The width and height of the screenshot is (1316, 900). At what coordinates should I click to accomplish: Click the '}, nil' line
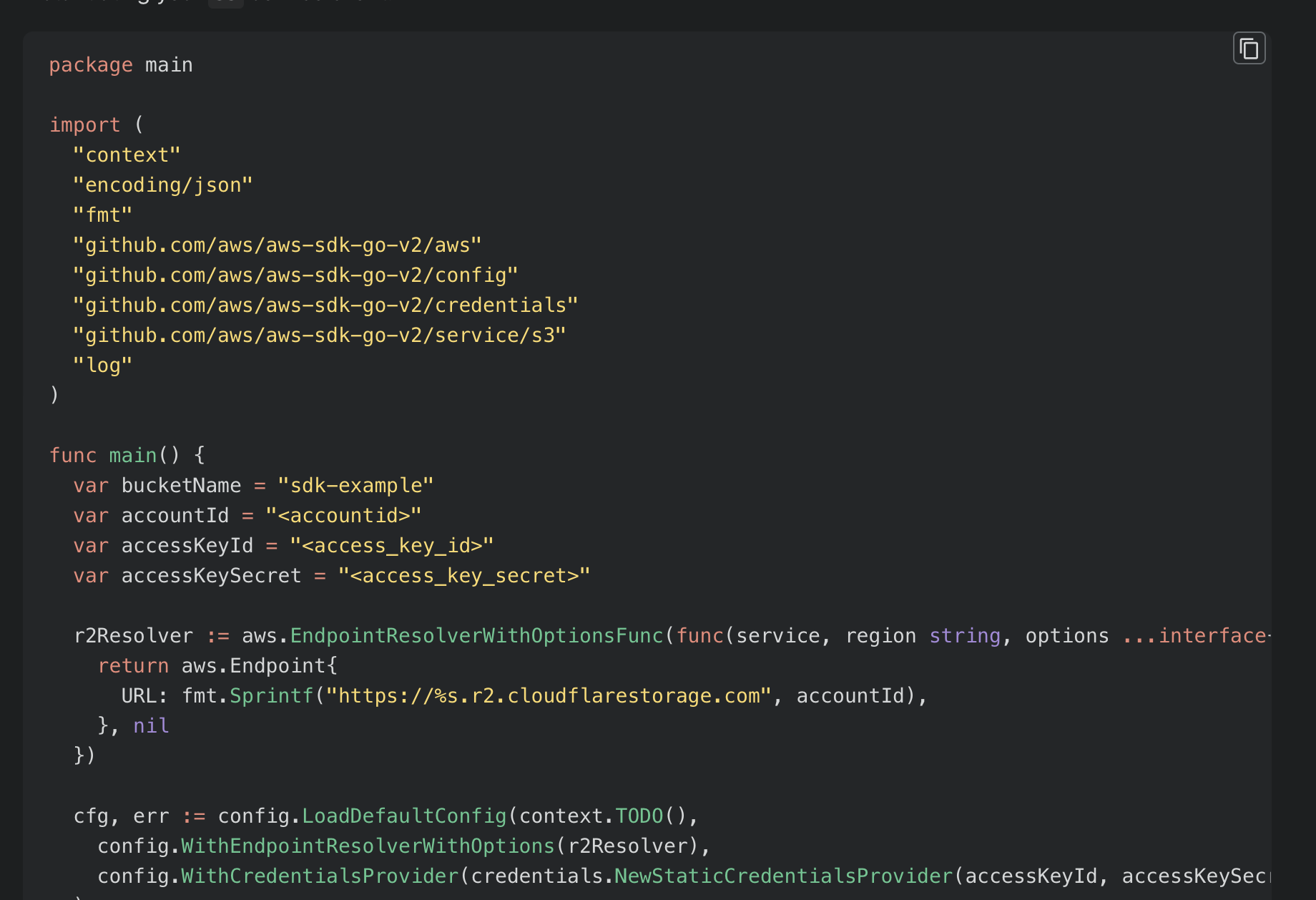tap(133, 726)
